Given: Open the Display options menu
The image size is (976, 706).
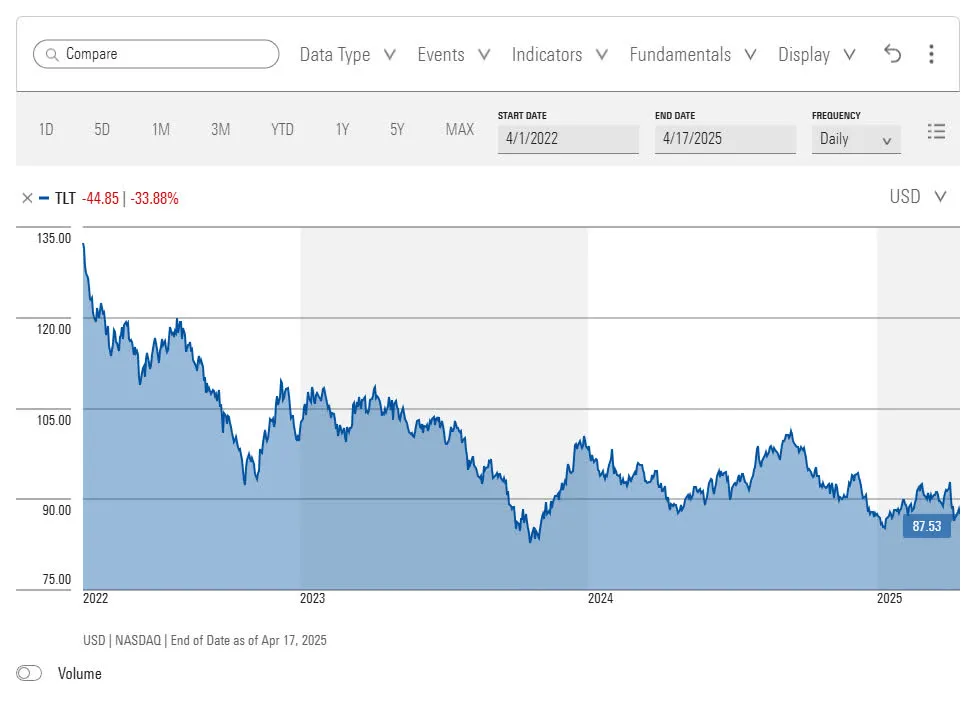Looking at the screenshot, I should [x=816, y=55].
